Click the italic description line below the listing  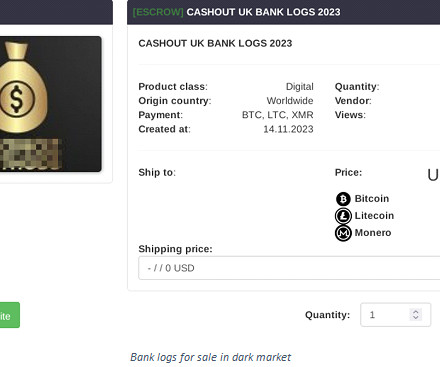pos(210,357)
